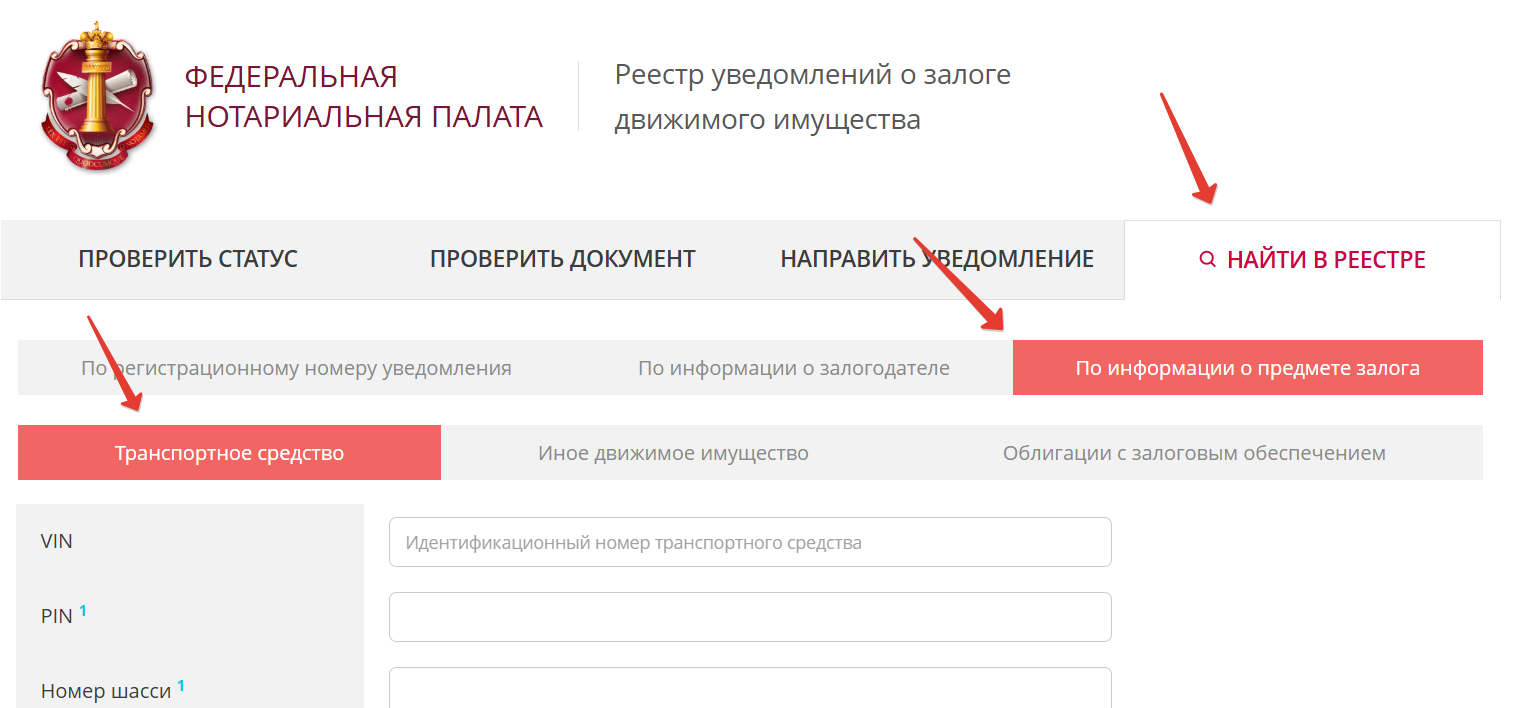Click the footnote marker next to PIN
The height and width of the screenshot is (708, 1513).
coord(82,609)
